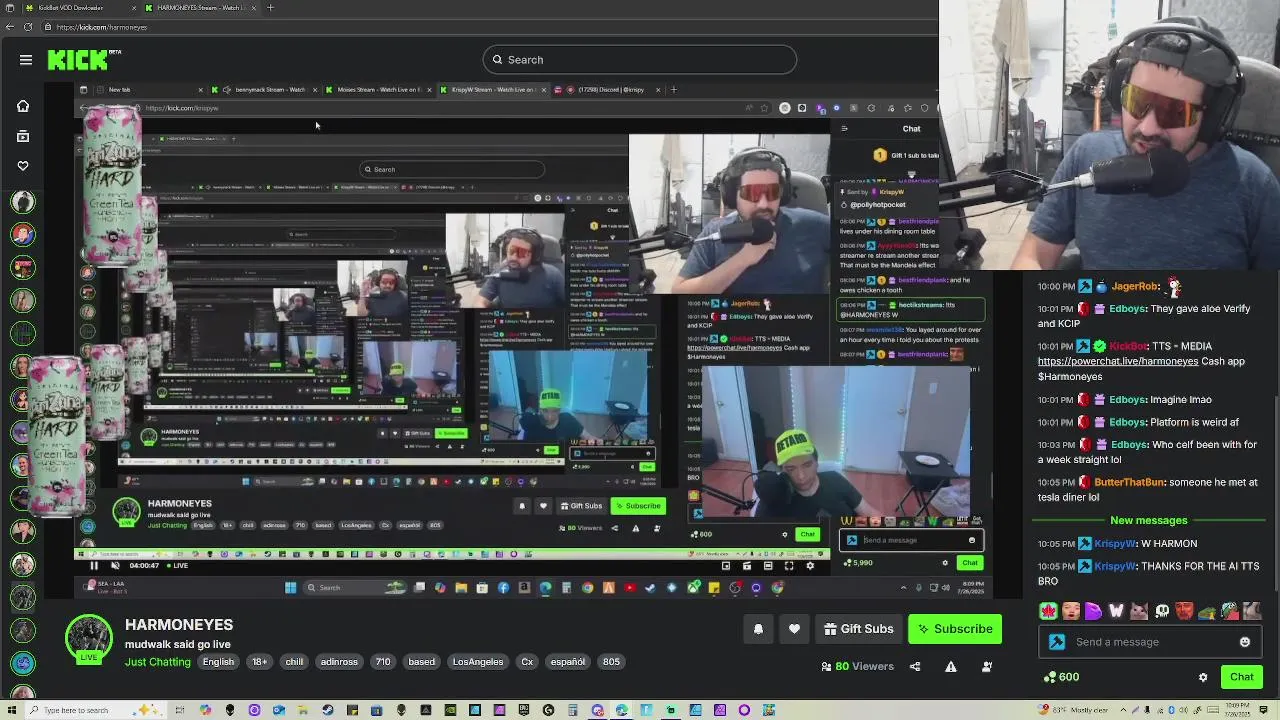Open the HARMONEYES channel name
The height and width of the screenshot is (720, 1280).
coord(179,625)
